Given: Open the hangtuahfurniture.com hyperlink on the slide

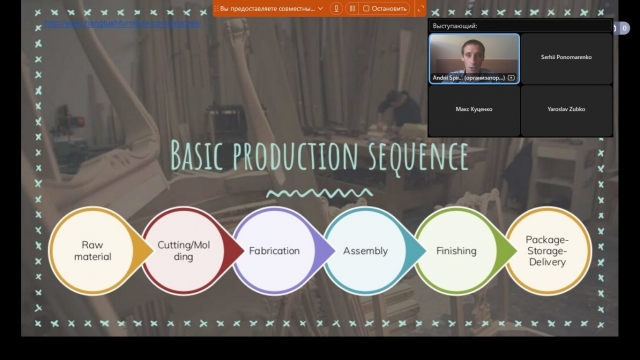Looking at the screenshot, I should pyautogui.click(x=122, y=23).
